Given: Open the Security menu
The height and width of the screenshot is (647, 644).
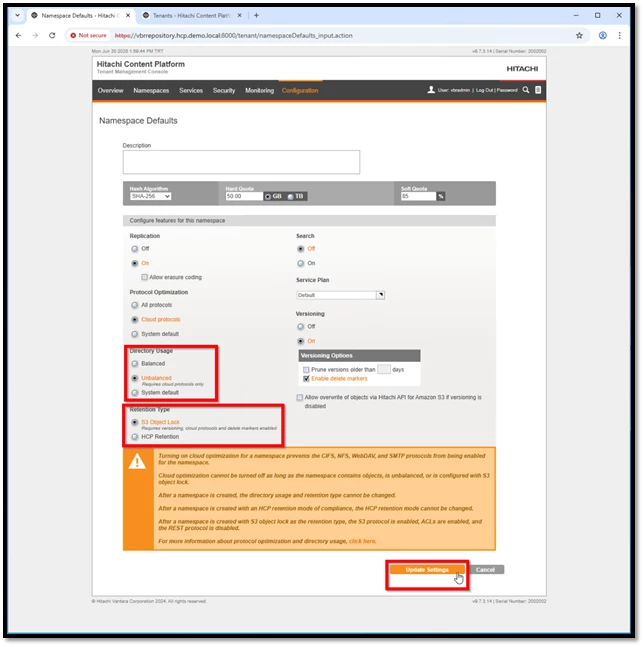Looking at the screenshot, I should coord(224,90).
